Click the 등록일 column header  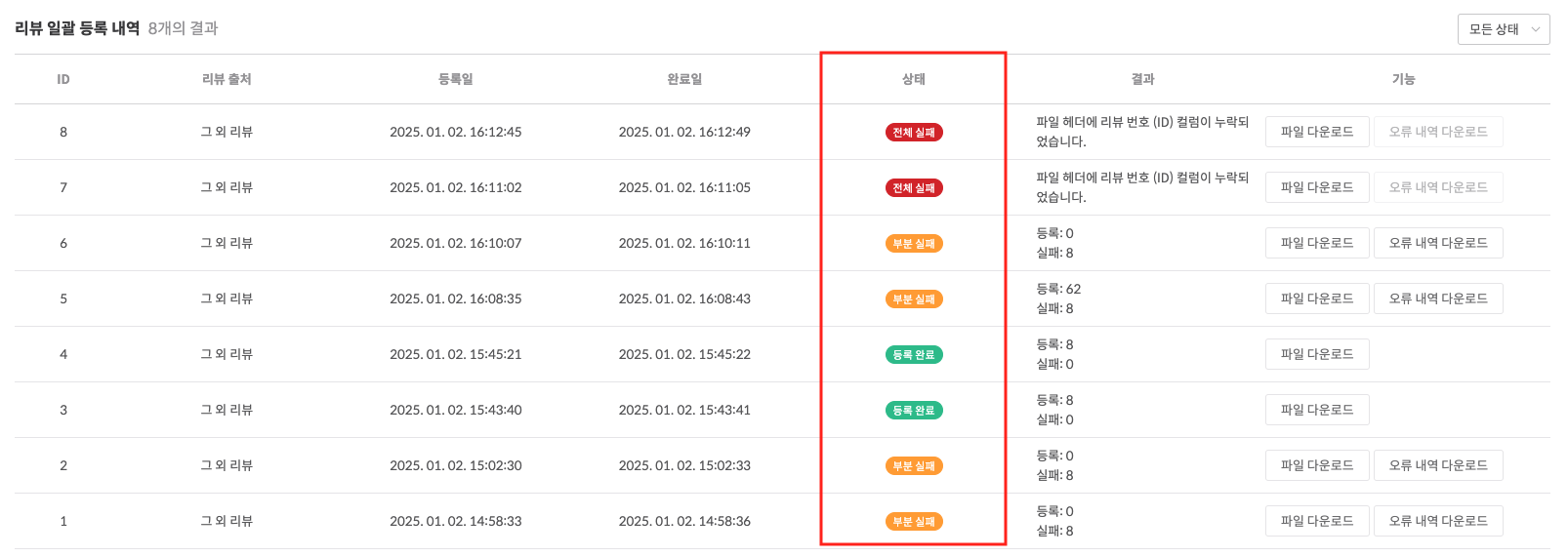point(455,79)
